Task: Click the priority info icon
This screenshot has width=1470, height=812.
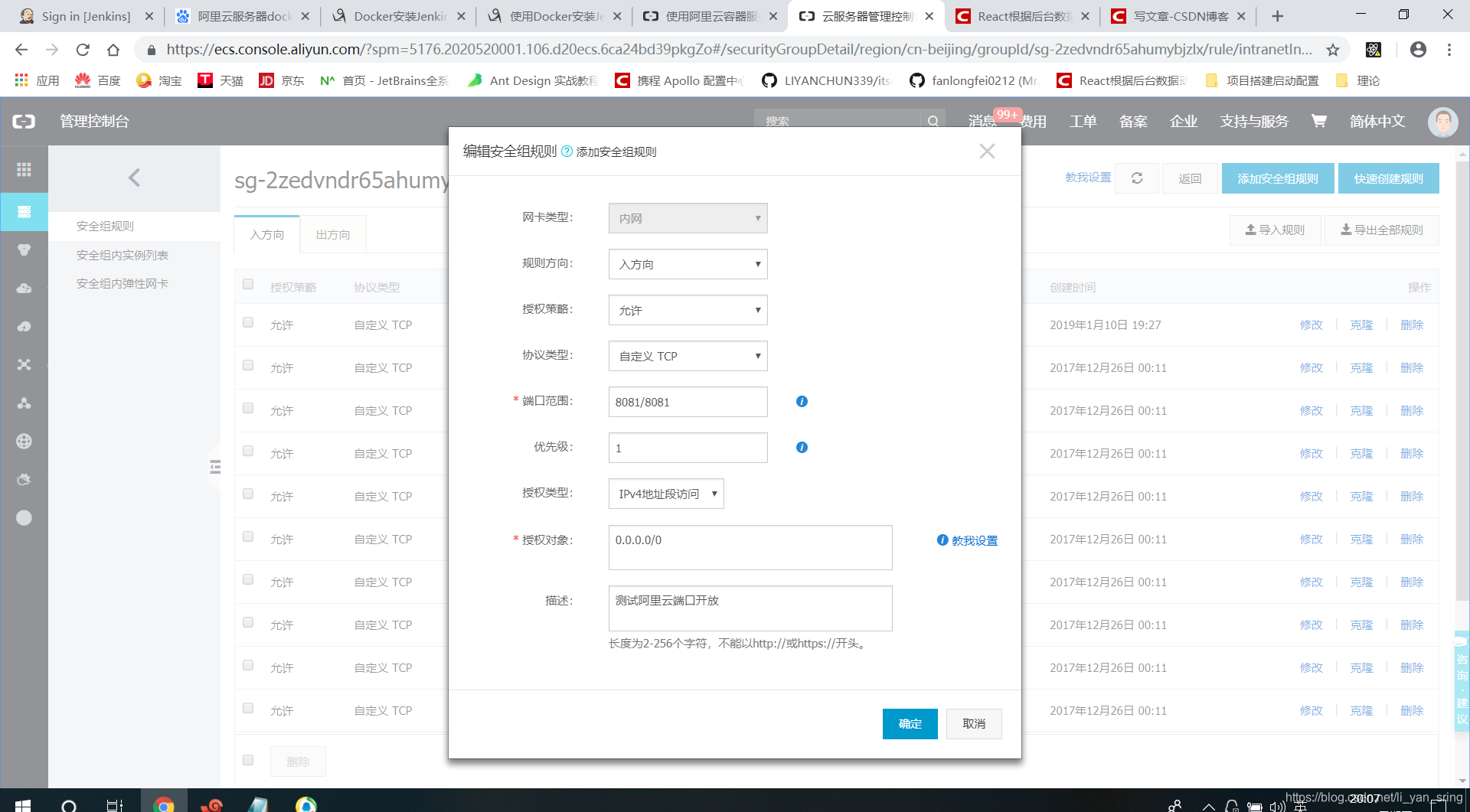Action: click(802, 448)
